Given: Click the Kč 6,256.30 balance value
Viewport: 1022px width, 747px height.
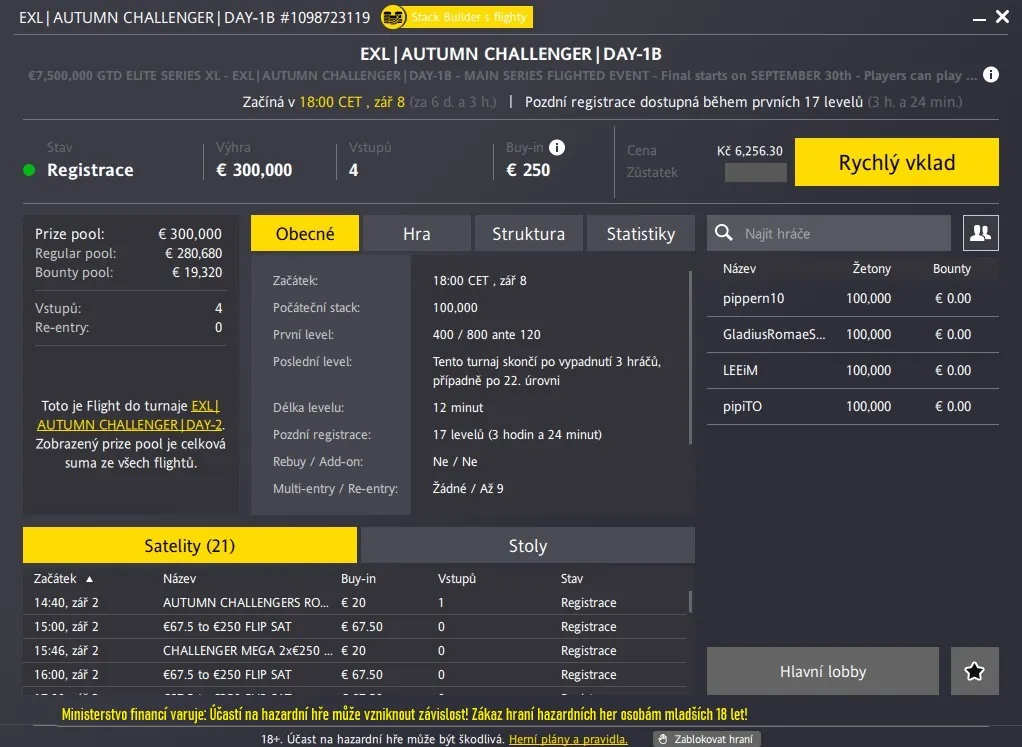Looking at the screenshot, I should pos(750,151).
